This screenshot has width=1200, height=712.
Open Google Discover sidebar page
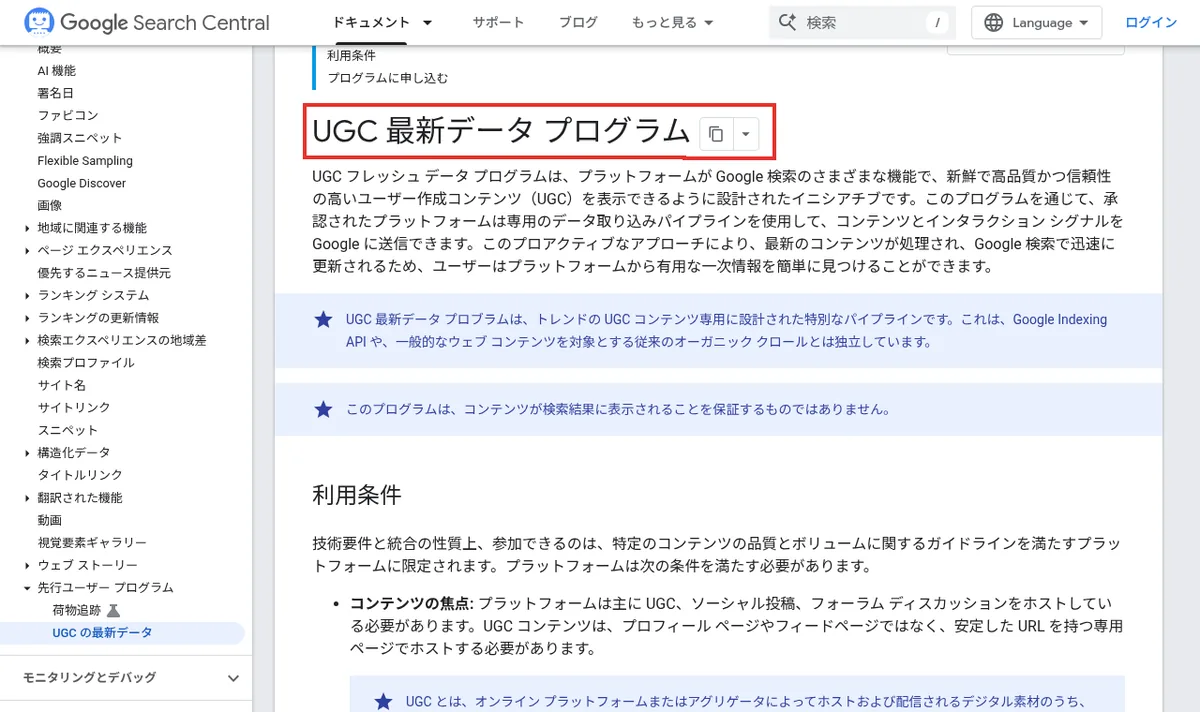tap(82, 183)
